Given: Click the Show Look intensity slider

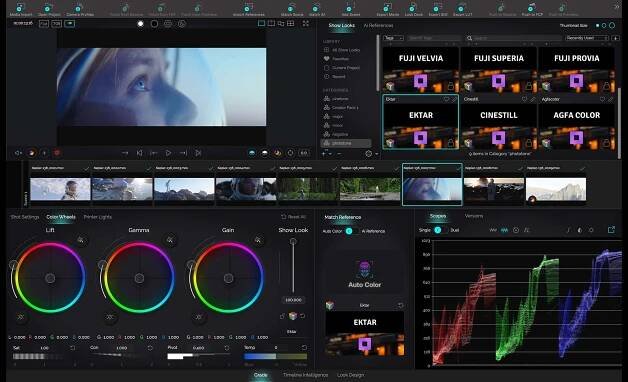Looking at the screenshot, I should pos(293,266).
